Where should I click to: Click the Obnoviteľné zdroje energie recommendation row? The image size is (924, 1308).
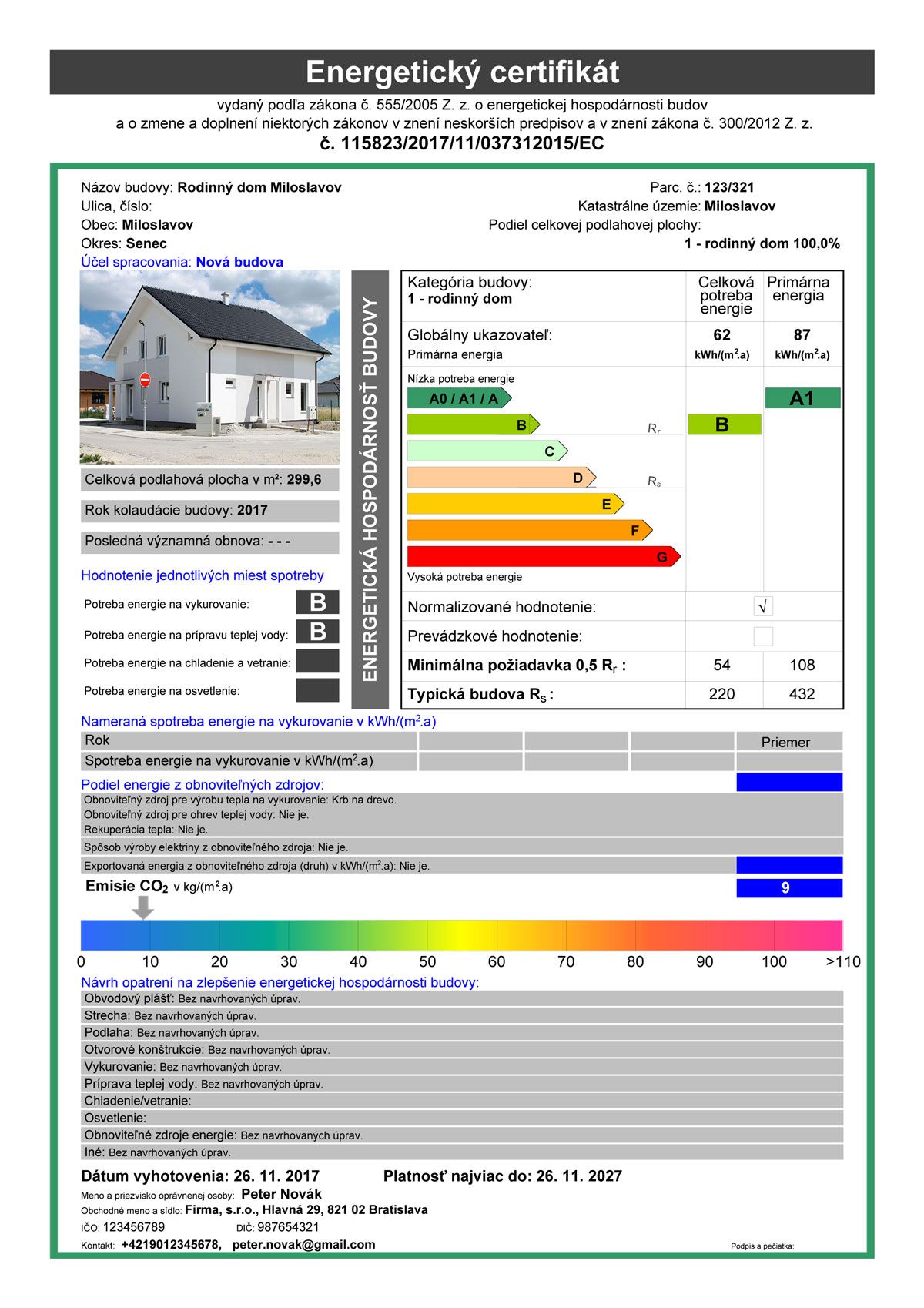tap(462, 1135)
